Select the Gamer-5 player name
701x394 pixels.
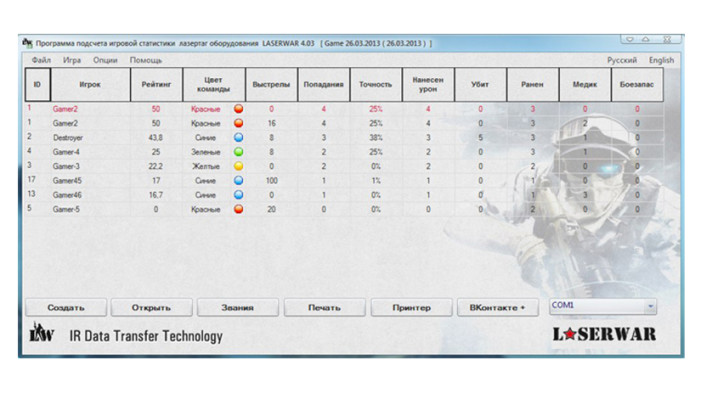click(x=66, y=209)
